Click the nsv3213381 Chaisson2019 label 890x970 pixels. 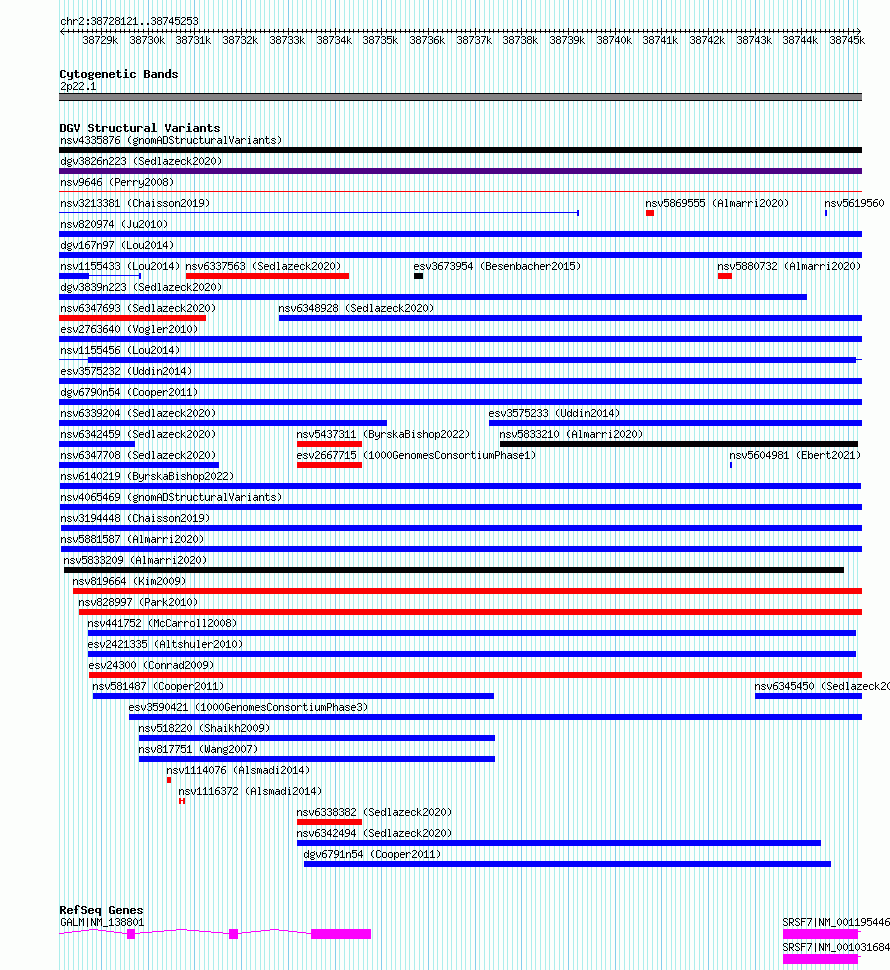(x=135, y=204)
